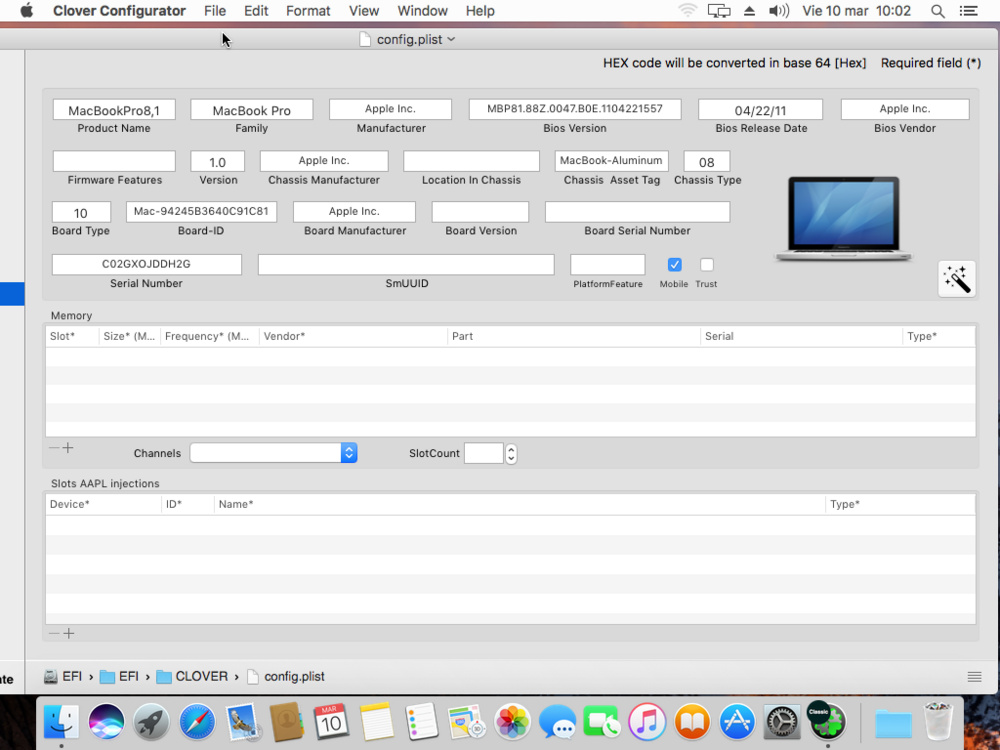The image size is (1000, 750).
Task: Open FaceTime icon in dock
Action: pyautogui.click(x=601, y=722)
